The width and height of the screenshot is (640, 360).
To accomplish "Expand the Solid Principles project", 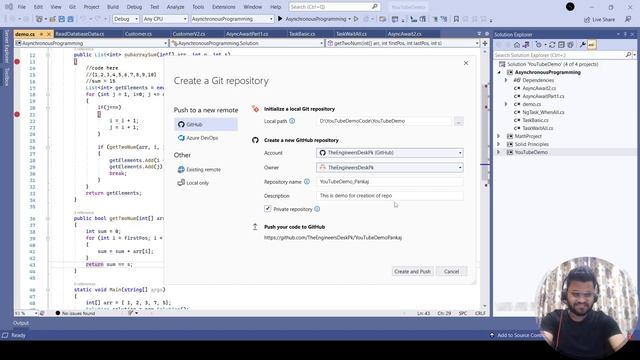I will point(499,144).
